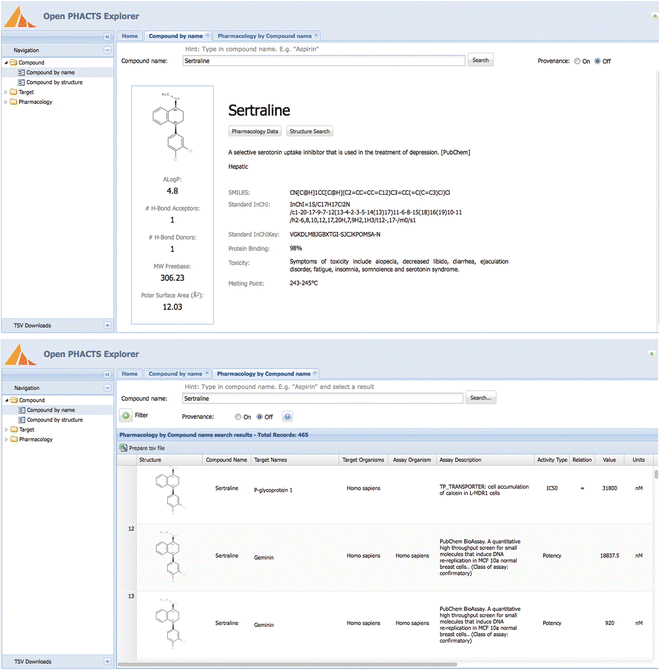Click horizontal scrollbar under results table

[x=287, y=664]
